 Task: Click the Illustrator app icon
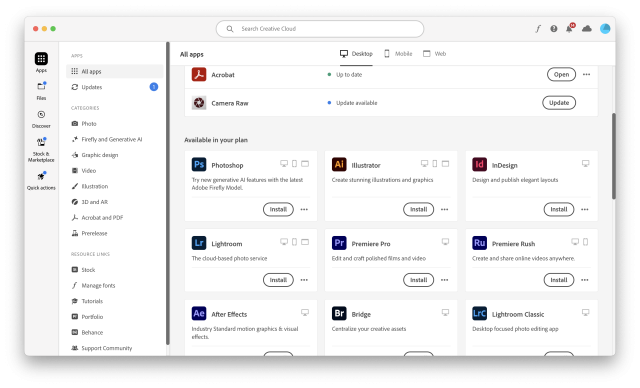pos(339,164)
